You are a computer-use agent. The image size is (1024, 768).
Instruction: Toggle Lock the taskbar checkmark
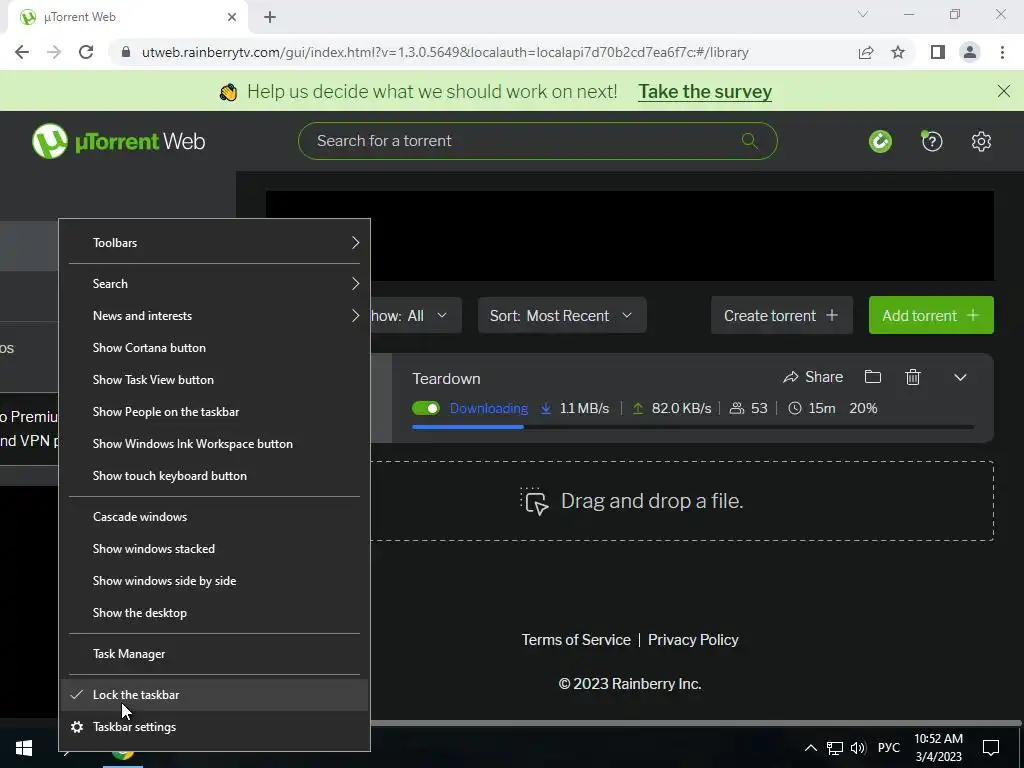pyautogui.click(x=214, y=695)
